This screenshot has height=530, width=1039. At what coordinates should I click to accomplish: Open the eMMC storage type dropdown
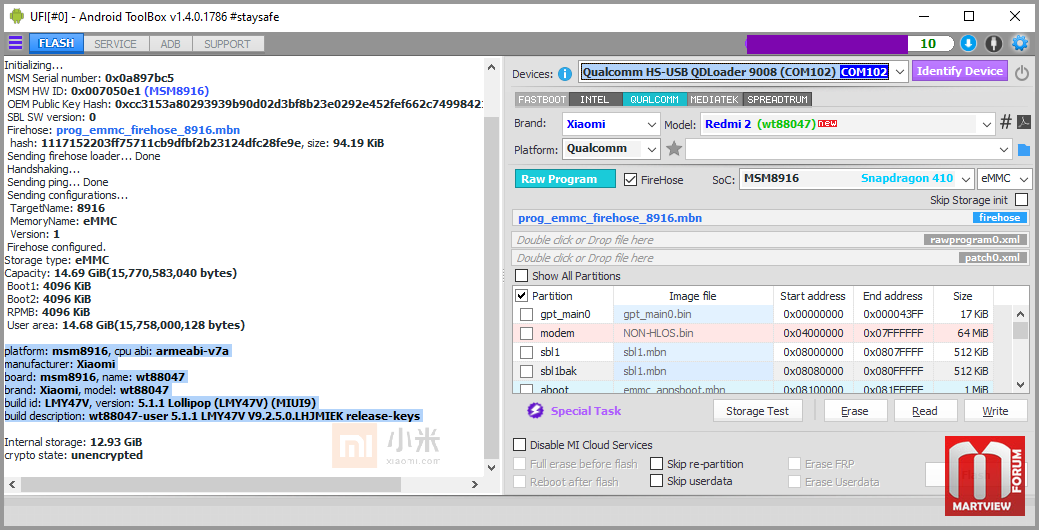[x=1005, y=179]
